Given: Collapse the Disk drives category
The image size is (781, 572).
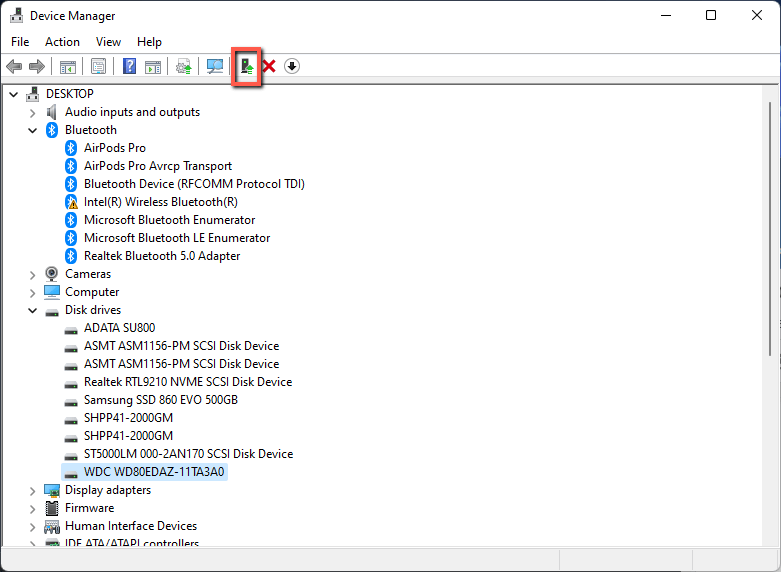Looking at the screenshot, I should (32, 310).
